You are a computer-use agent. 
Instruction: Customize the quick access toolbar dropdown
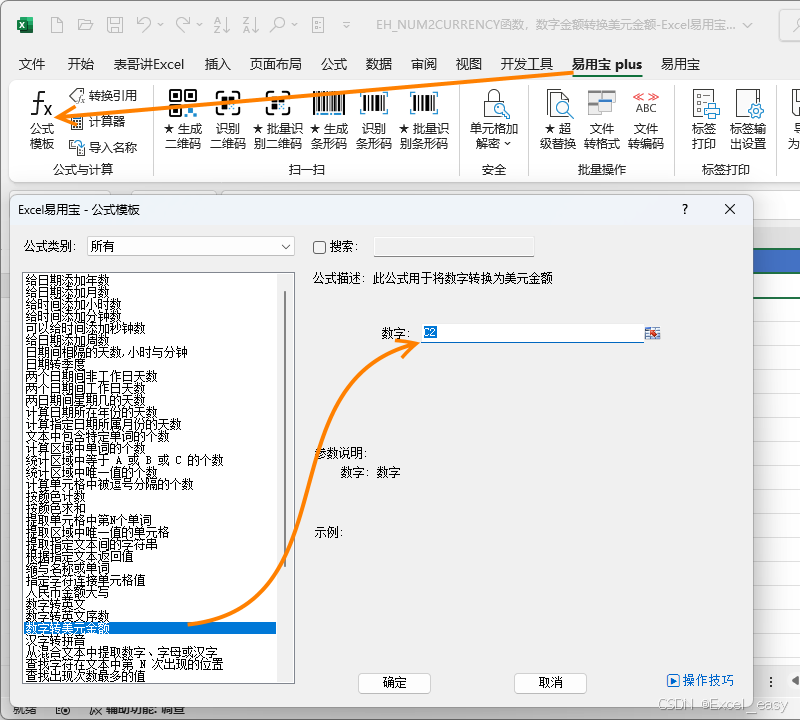tap(346, 24)
